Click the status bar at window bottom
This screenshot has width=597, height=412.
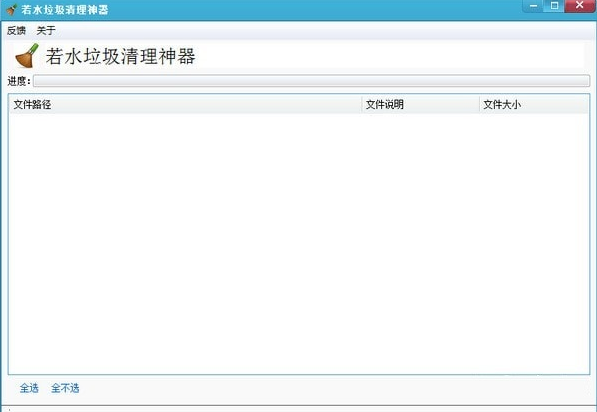click(298, 409)
